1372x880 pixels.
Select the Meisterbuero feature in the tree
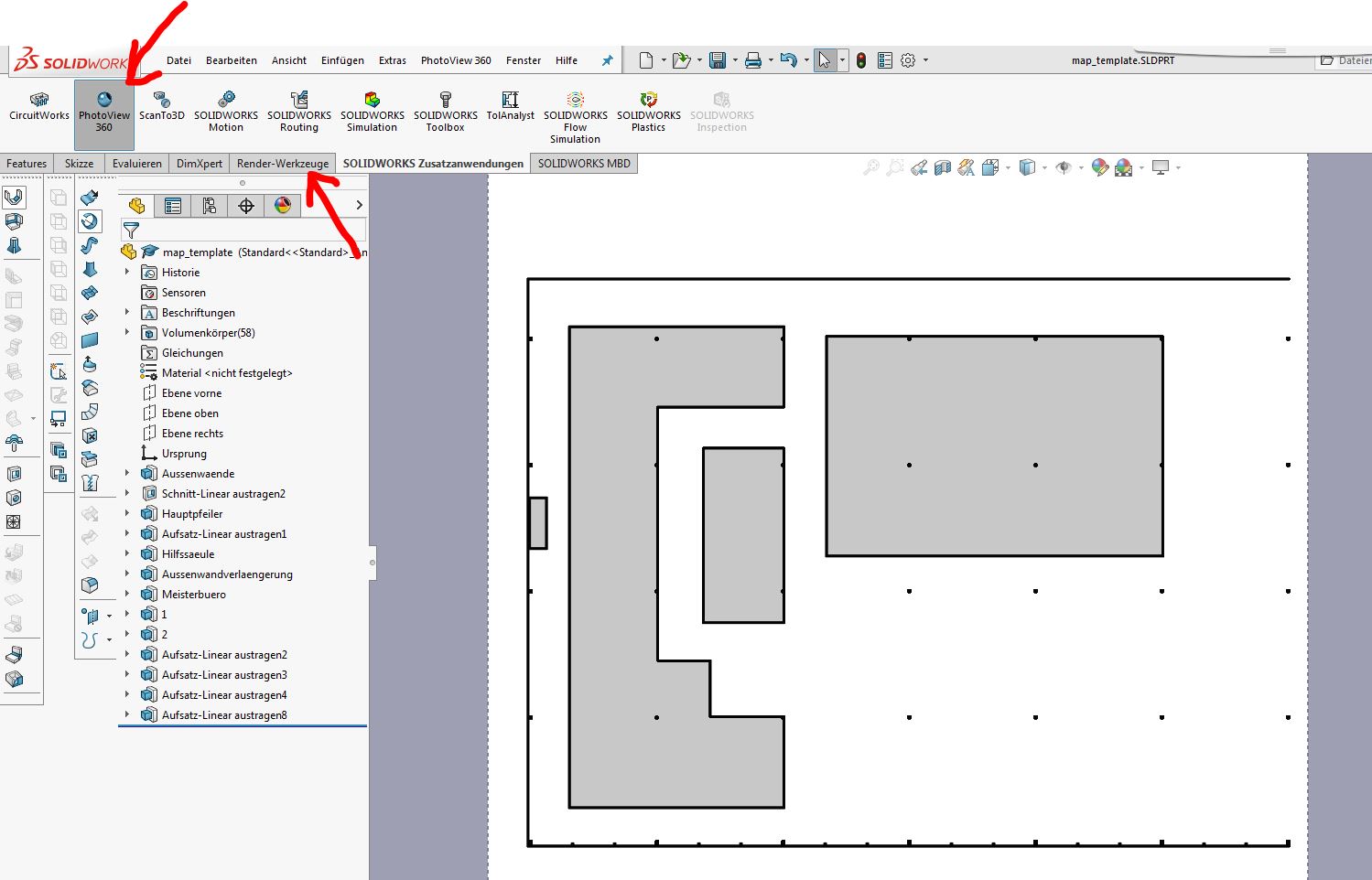click(x=193, y=594)
